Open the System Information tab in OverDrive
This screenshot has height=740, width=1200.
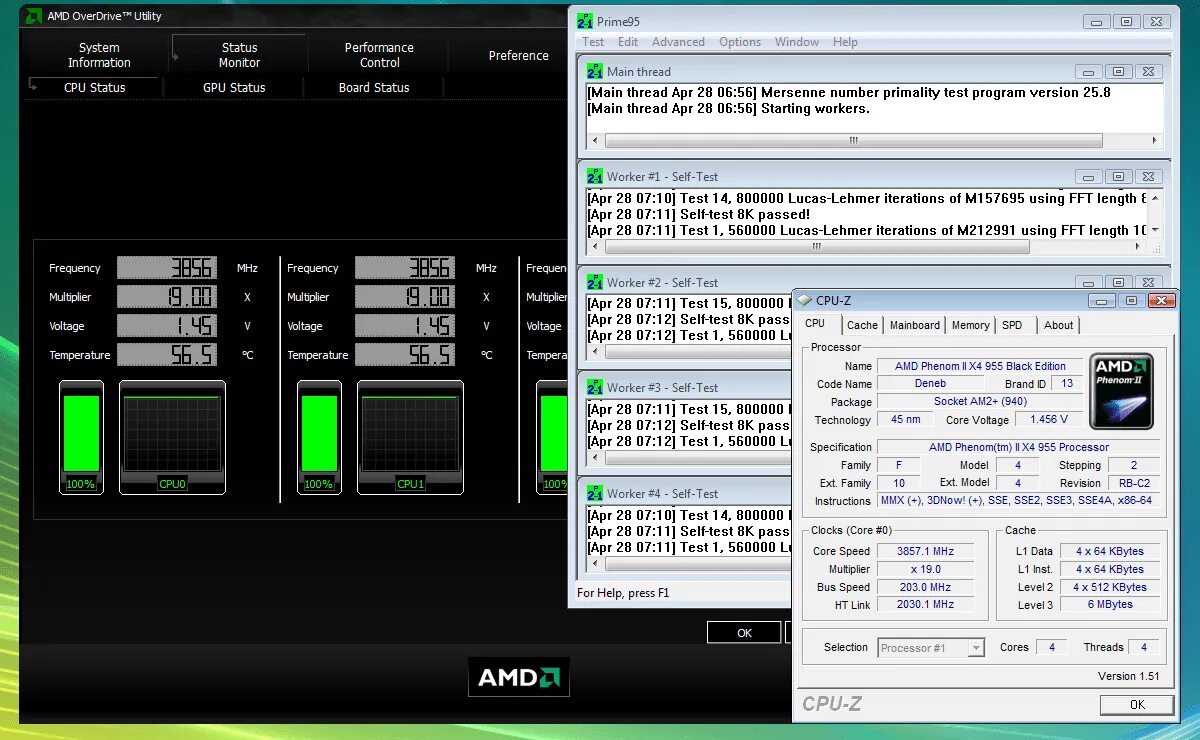pyautogui.click(x=99, y=55)
